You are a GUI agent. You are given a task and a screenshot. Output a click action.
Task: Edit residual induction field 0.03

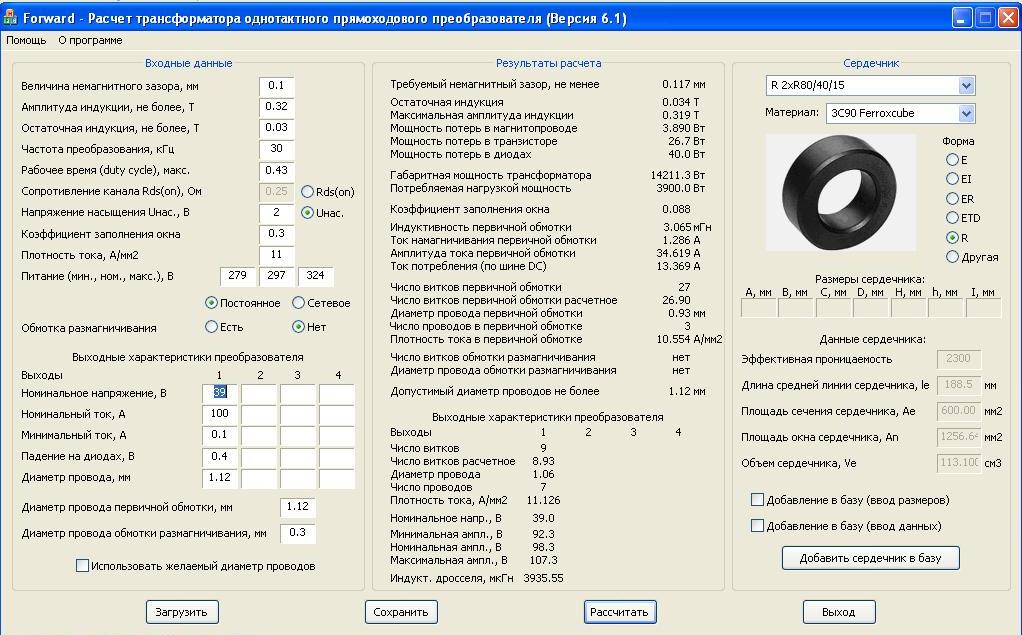pyautogui.click(x=276, y=128)
